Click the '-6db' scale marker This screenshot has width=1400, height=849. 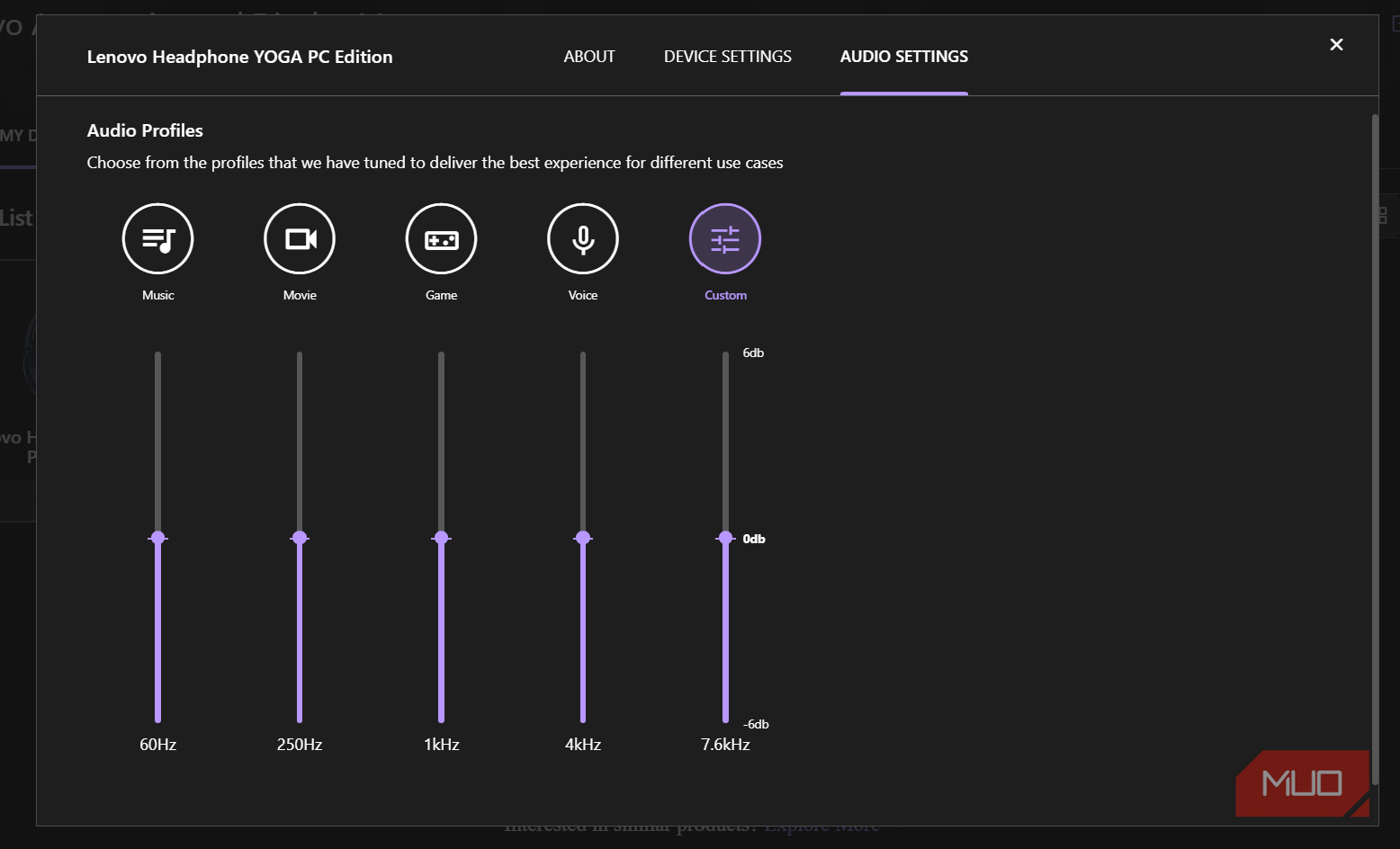(756, 724)
